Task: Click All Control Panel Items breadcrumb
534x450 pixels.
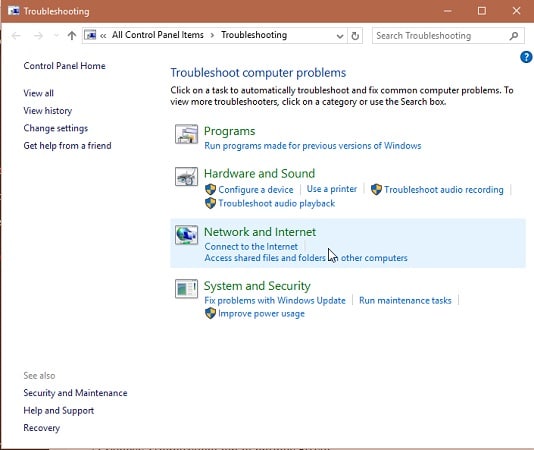Action: point(158,35)
